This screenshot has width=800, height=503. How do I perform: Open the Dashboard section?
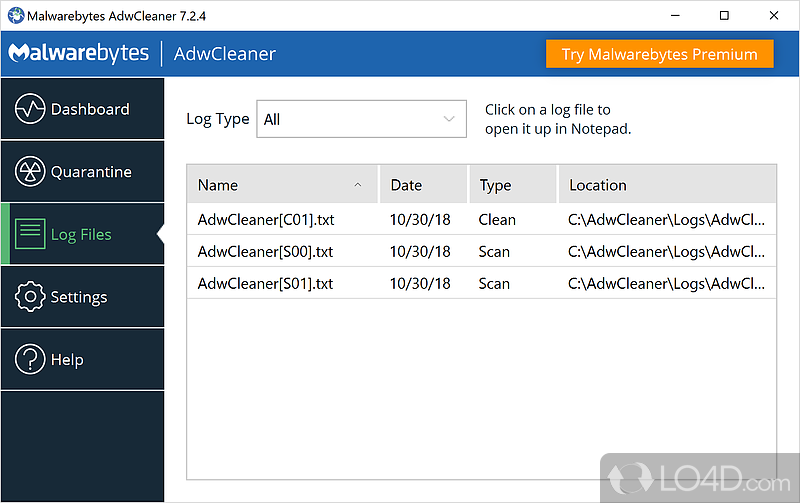(x=89, y=109)
